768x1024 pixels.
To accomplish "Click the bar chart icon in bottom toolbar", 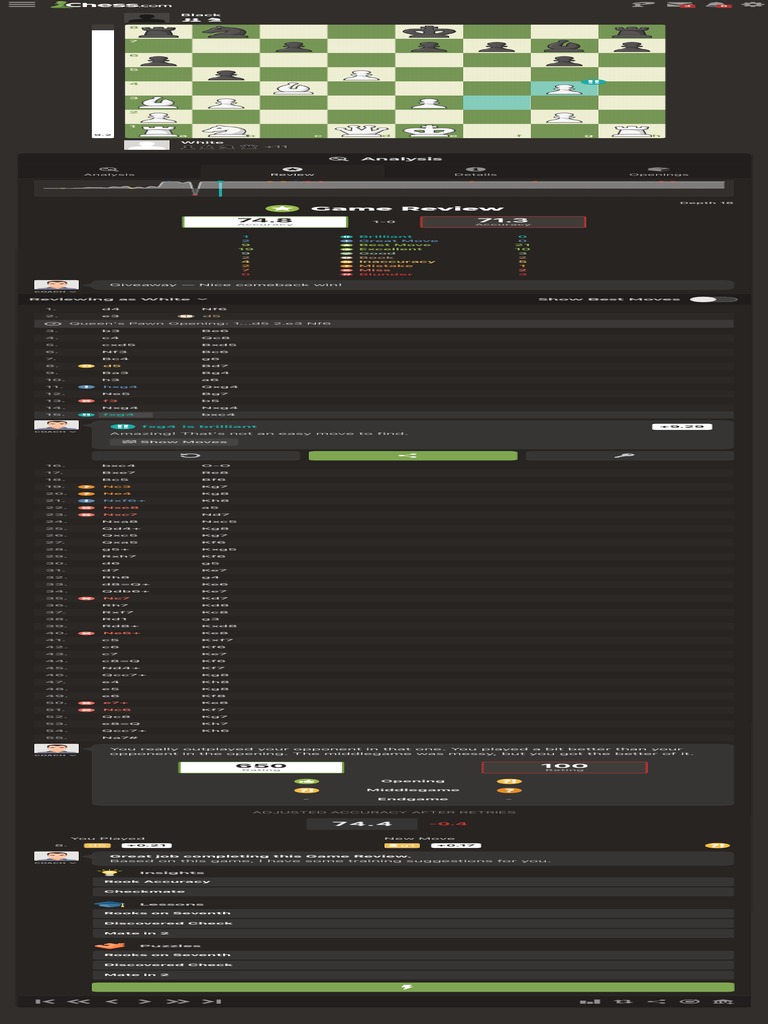I will click(590, 1001).
